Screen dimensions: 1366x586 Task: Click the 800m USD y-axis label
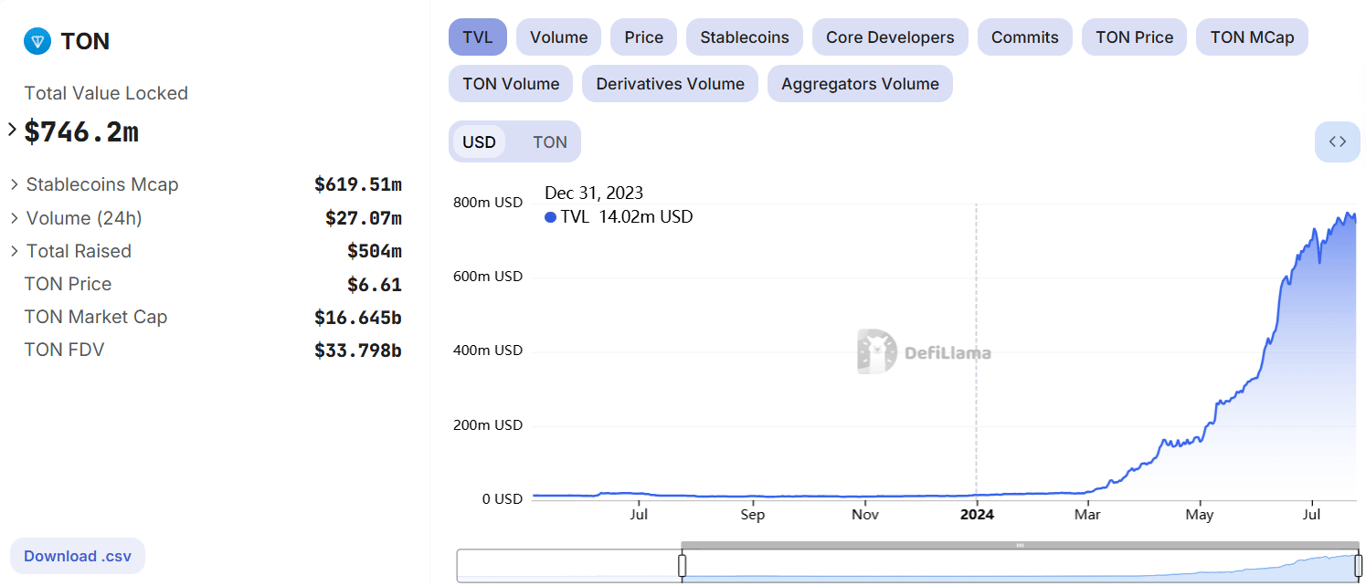pyautogui.click(x=488, y=202)
